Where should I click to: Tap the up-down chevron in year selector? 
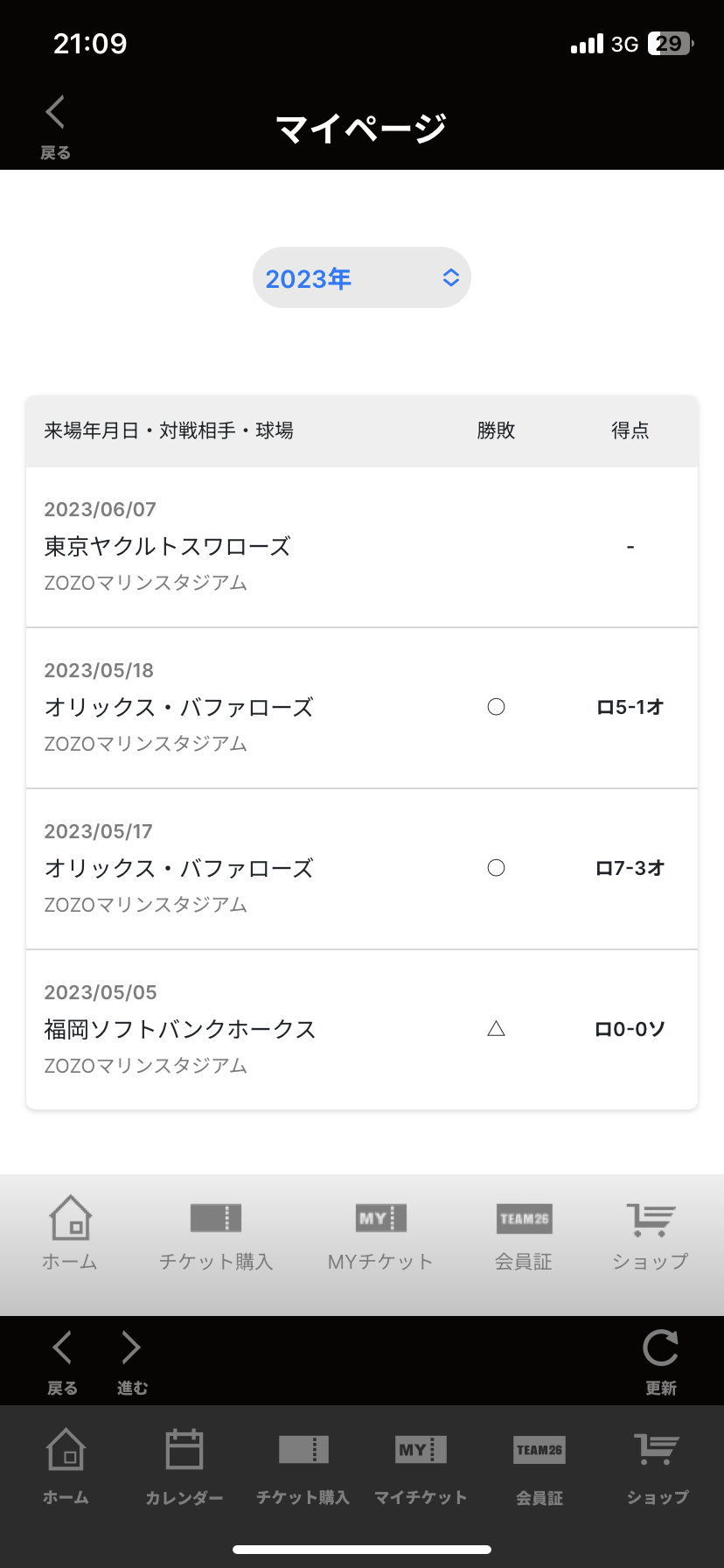pos(451,278)
